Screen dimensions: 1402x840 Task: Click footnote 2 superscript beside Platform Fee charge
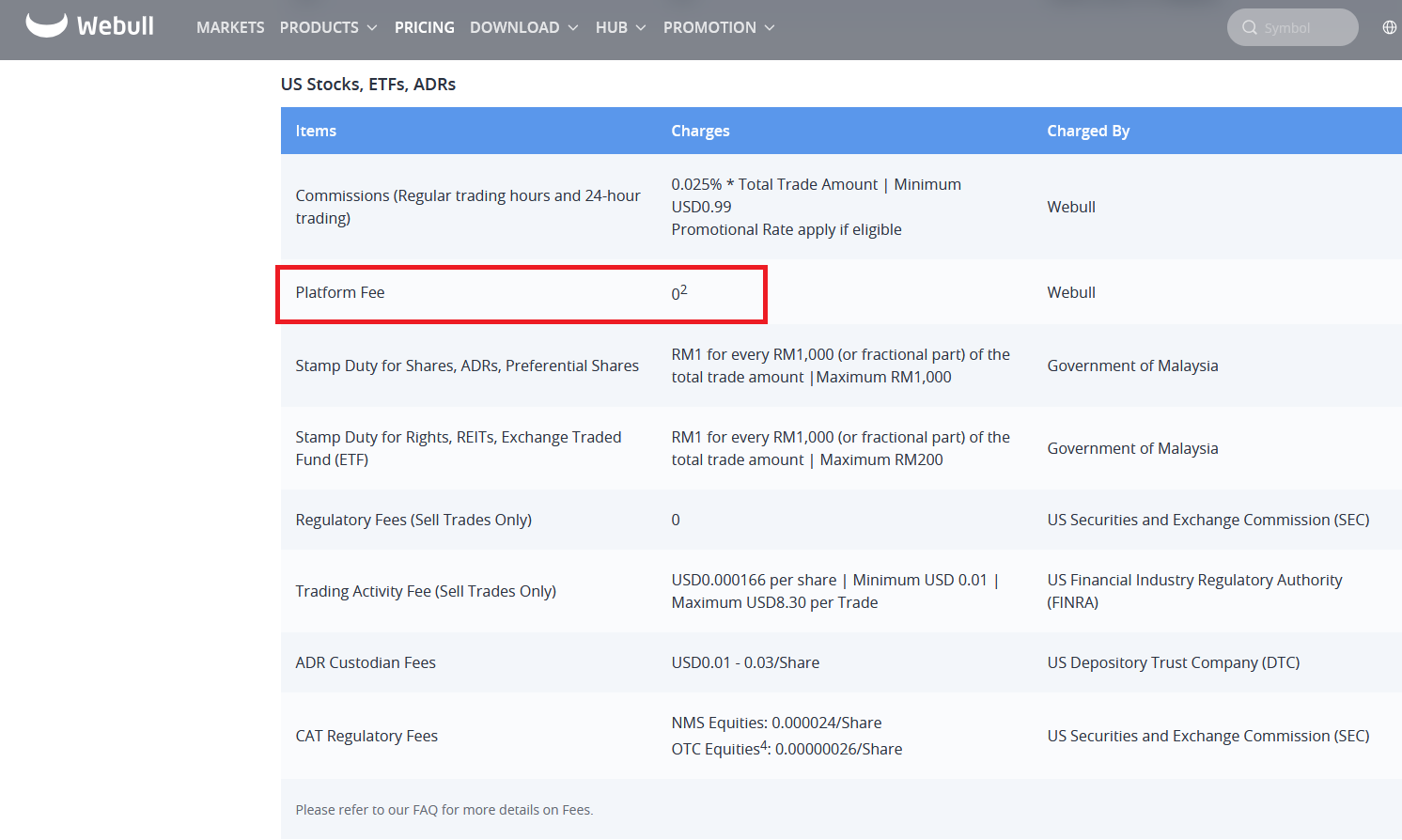point(684,289)
